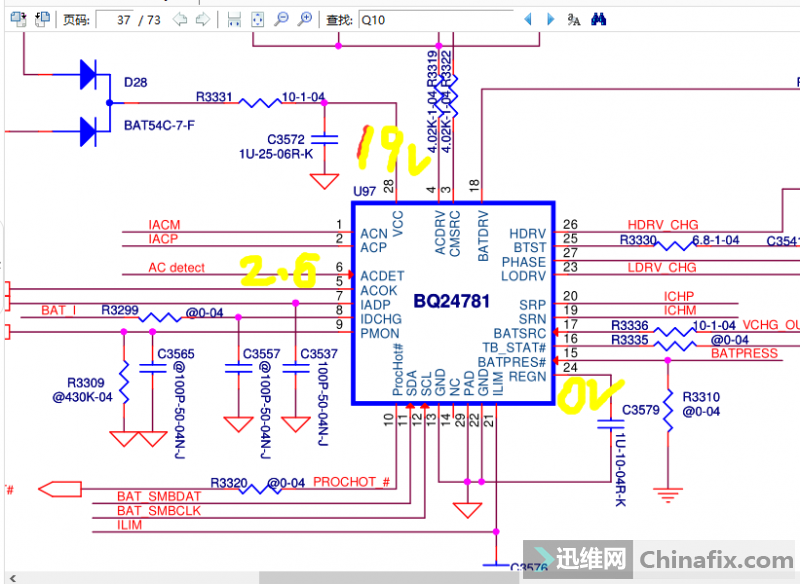Click the ICHP net label
This screenshot has width=800, height=584.
coord(679,296)
